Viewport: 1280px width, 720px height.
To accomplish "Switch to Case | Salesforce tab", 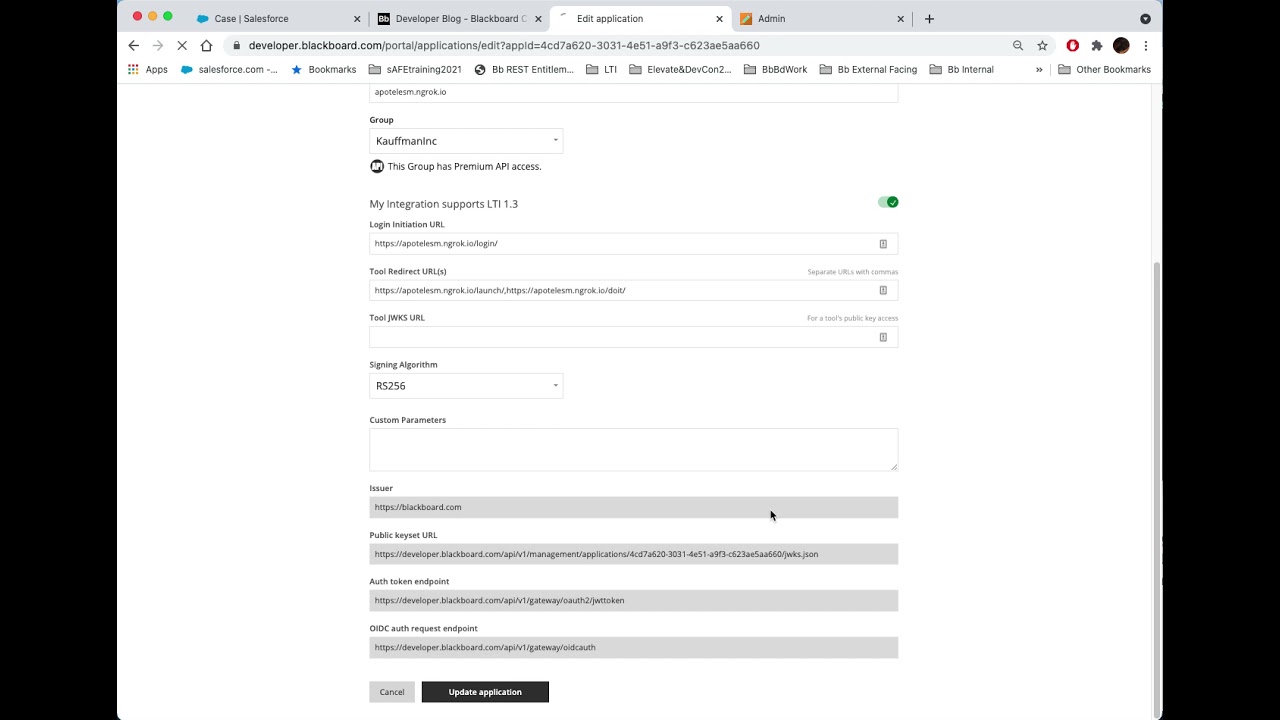I will point(277,19).
